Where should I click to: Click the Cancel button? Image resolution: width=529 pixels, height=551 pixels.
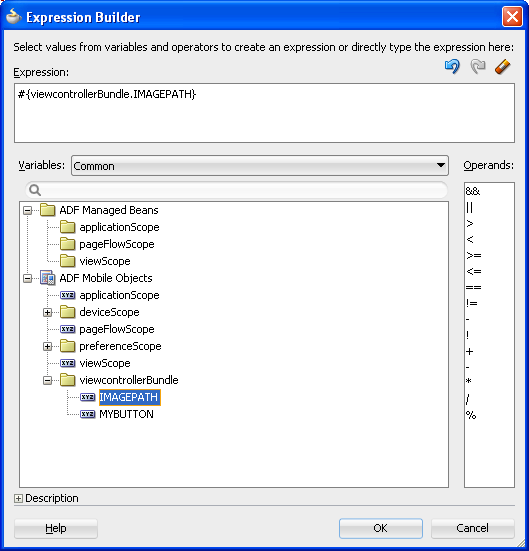pyautogui.click(x=473, y=528)
